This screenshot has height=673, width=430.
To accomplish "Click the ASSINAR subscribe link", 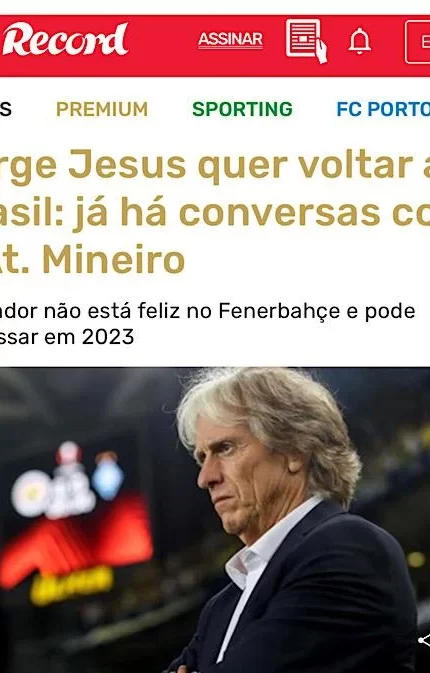I will [230, 40].
